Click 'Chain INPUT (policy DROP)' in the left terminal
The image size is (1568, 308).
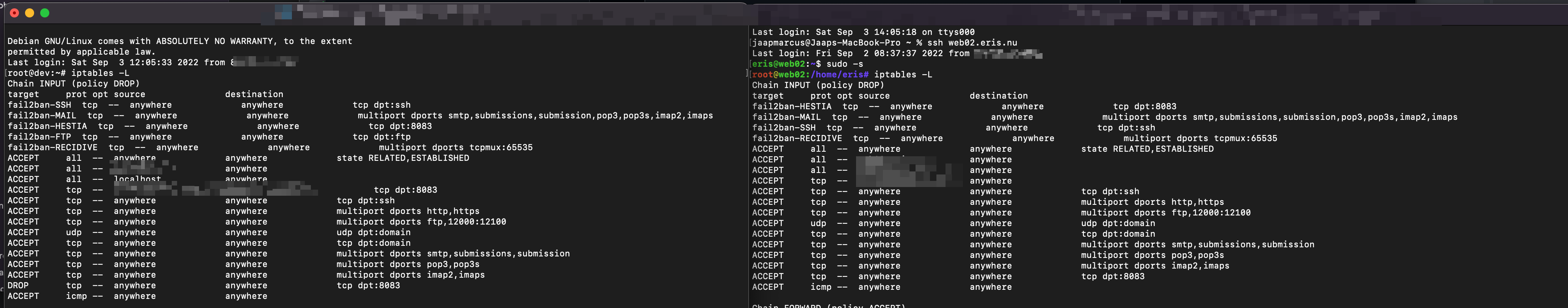coord(73,83)
